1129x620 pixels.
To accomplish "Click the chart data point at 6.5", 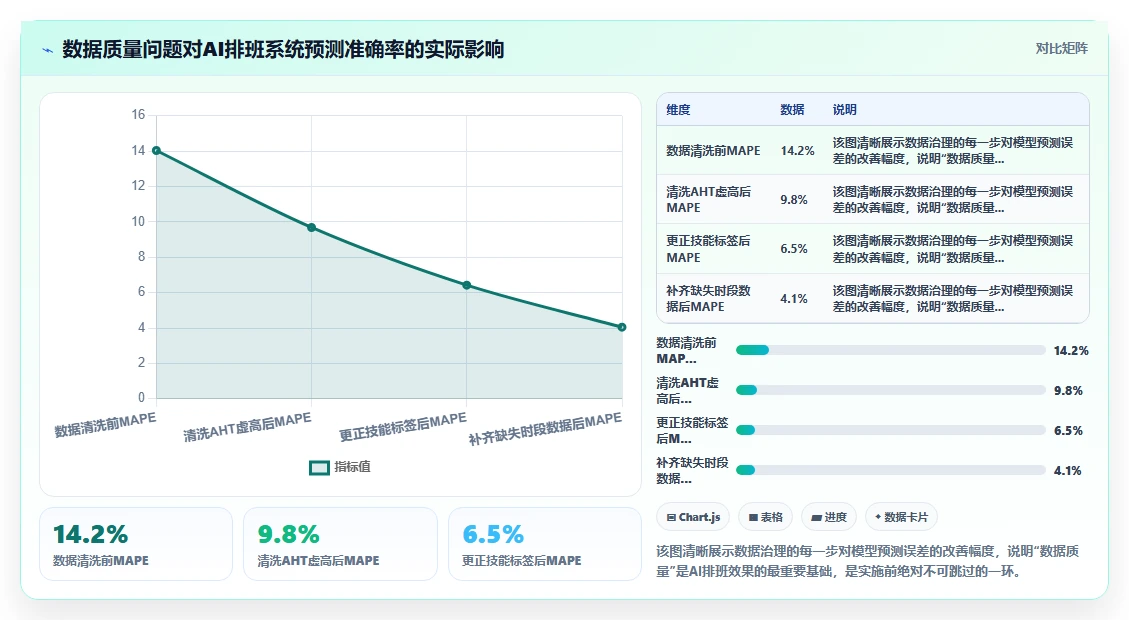I will click(x=467, y=285).
